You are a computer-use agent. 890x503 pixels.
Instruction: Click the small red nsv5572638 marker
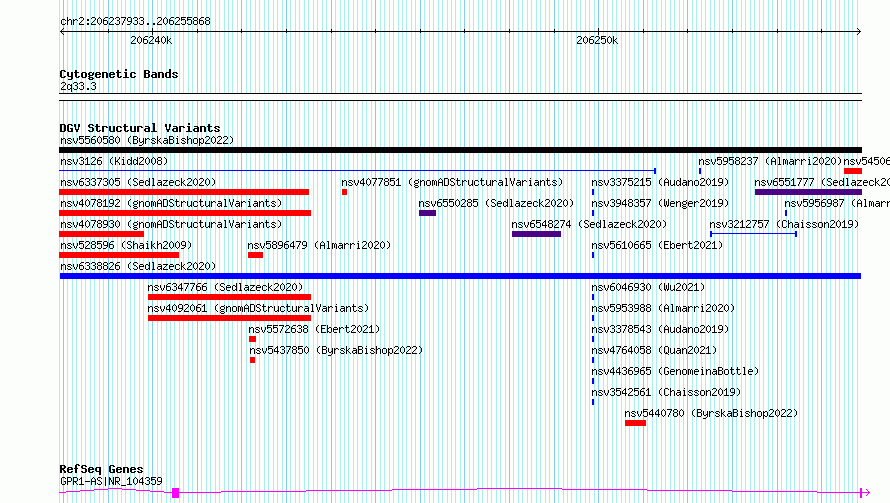pos(253,339)
